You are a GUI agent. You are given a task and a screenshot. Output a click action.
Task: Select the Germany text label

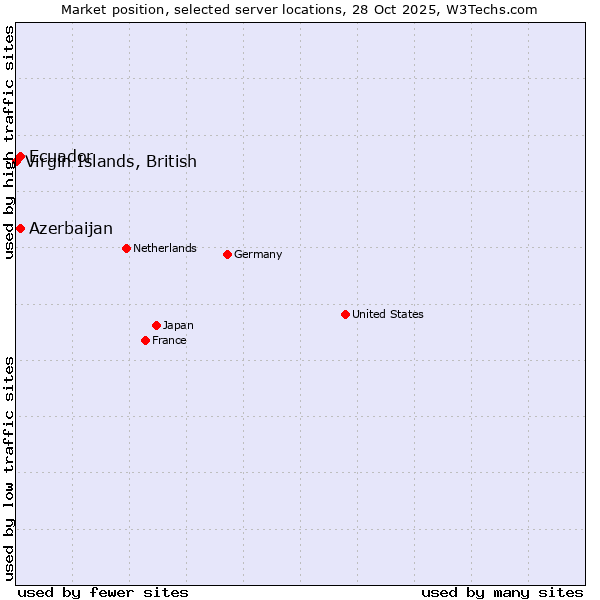[x=258, y=254]
